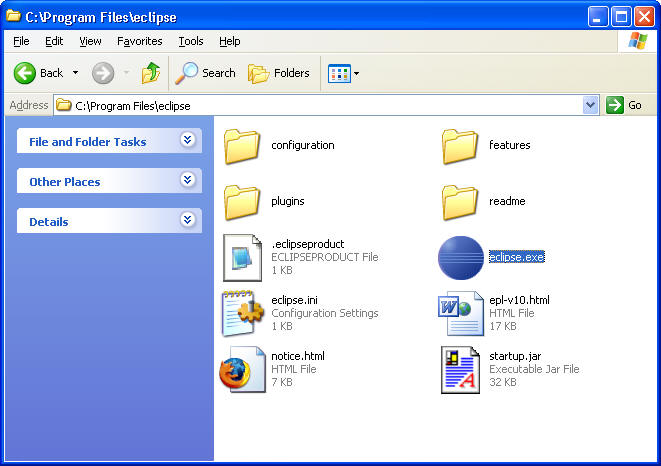Select the startup.jar file icon

[x=460, y=370]
